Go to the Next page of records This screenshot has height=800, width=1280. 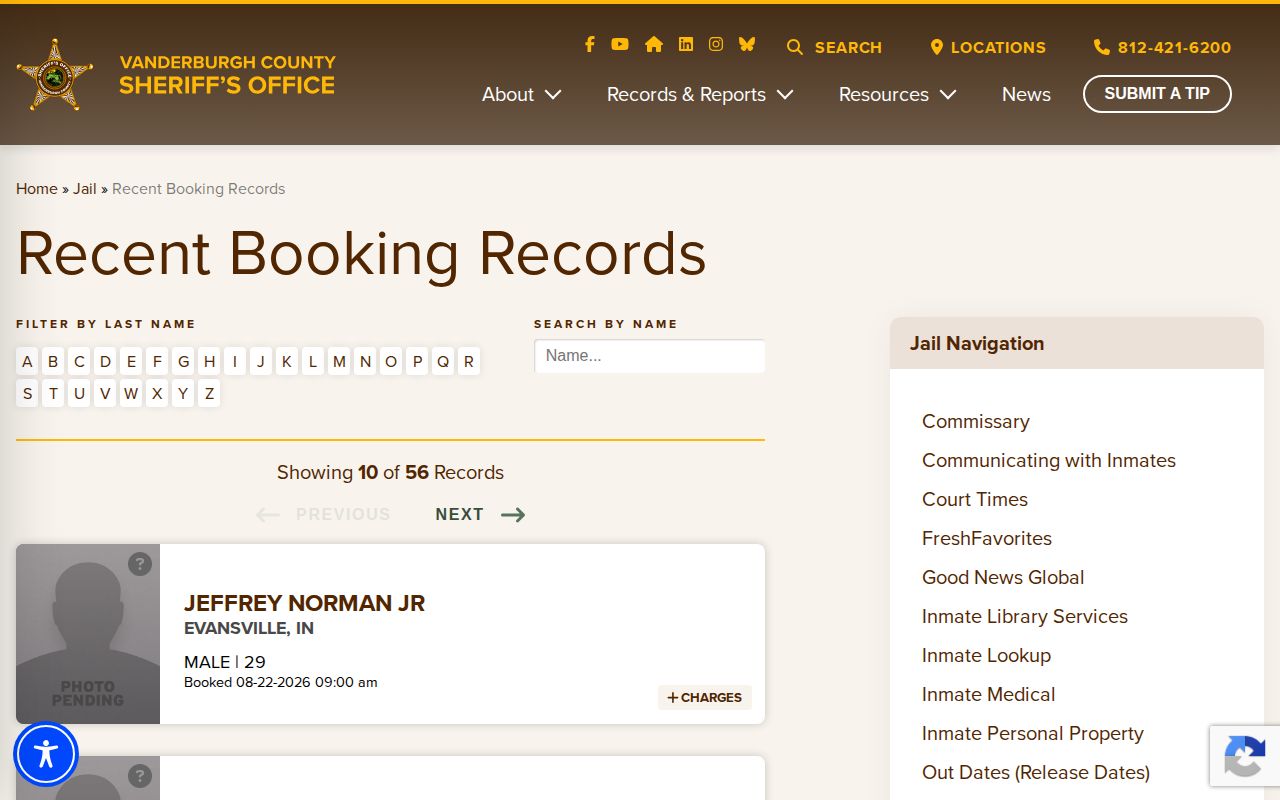click(x=480, y=514)
